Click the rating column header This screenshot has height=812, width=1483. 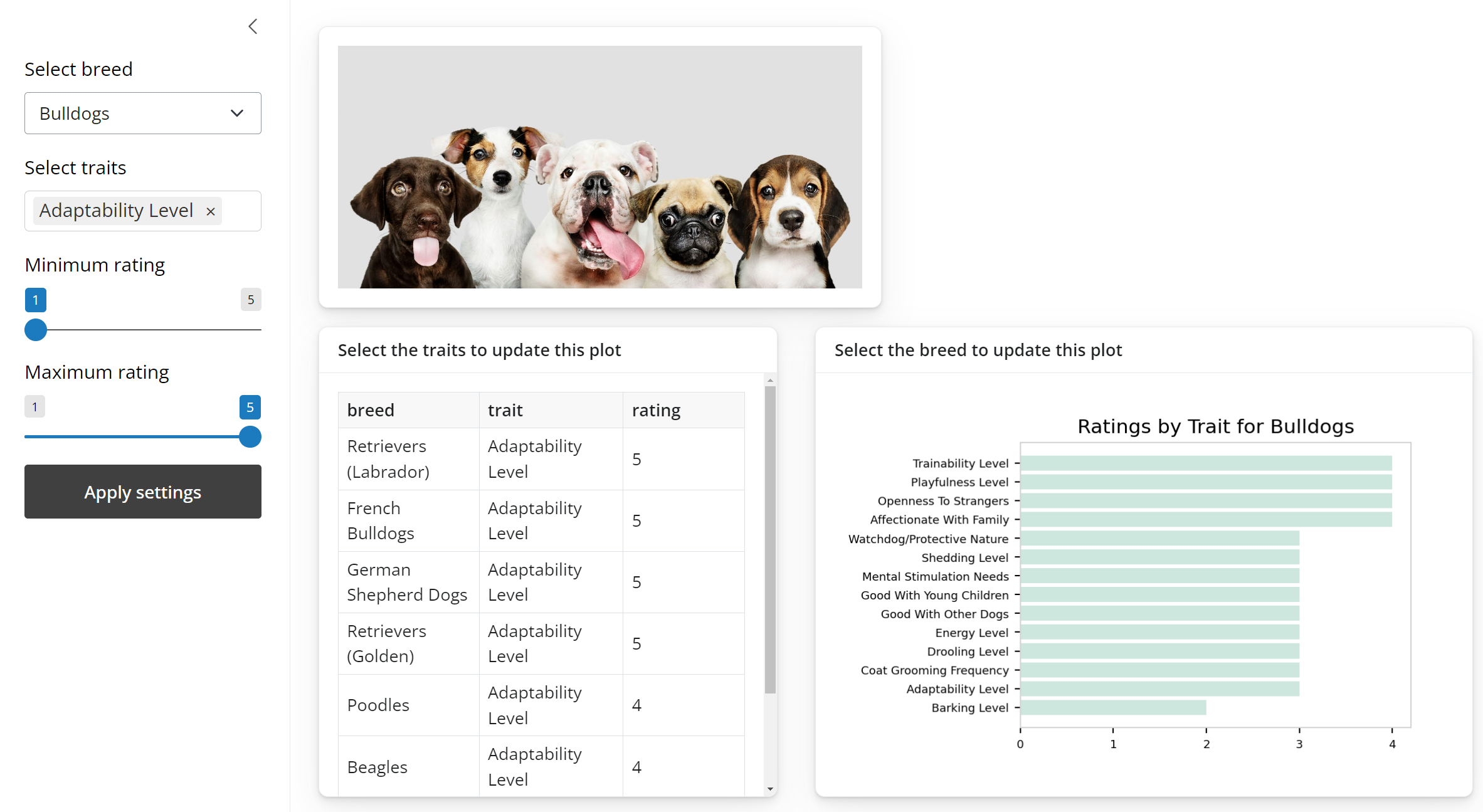point(656,409)
